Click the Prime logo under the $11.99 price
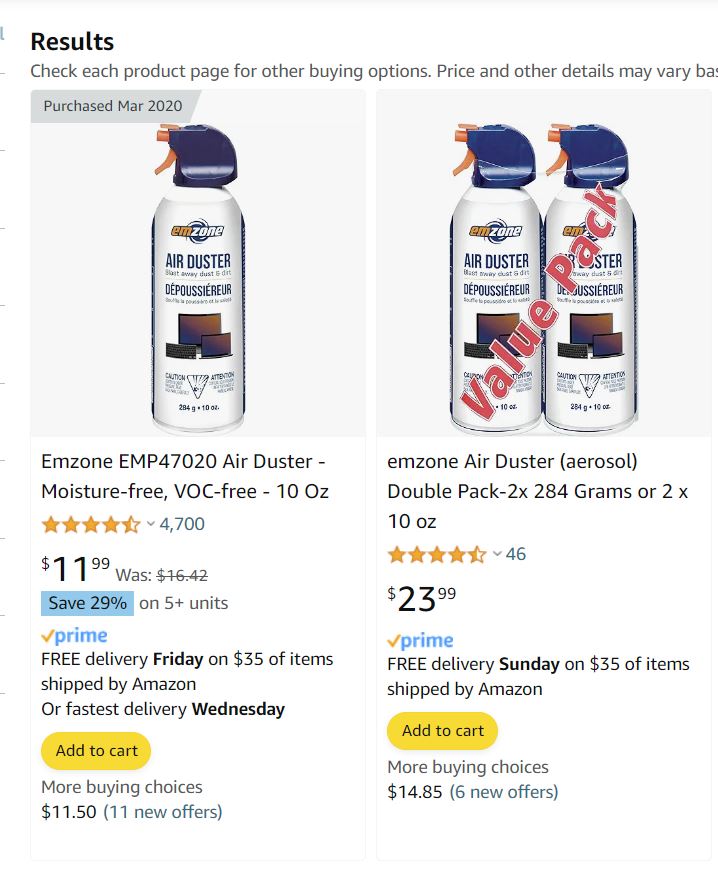 pos(74,636)
